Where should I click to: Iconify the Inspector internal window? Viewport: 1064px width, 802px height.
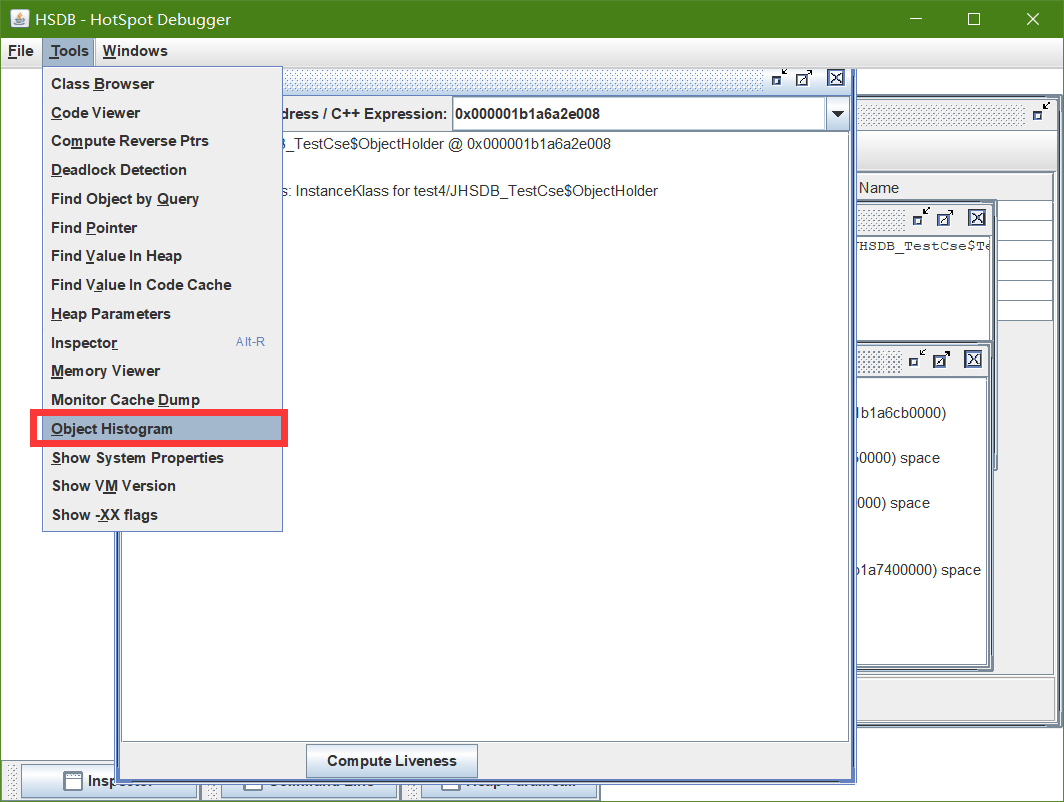pos(779,78)
